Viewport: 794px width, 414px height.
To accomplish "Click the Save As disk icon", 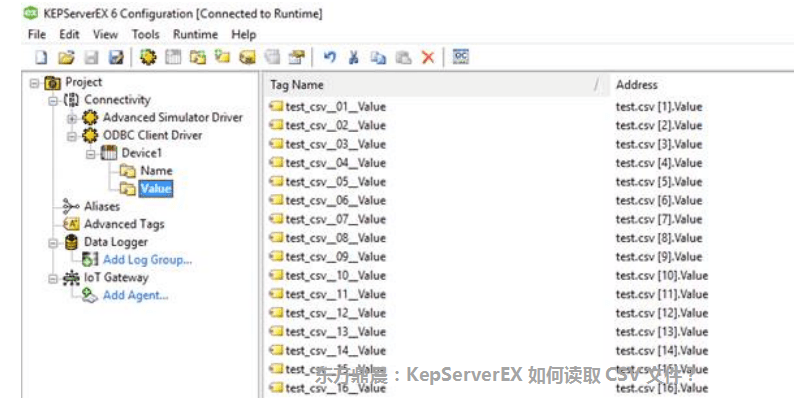I will tap(116, 57).
